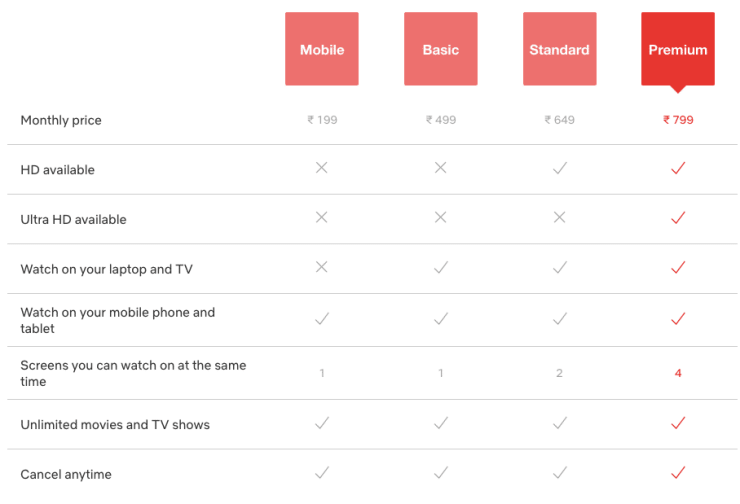This screenshot has height=504, width=740.
Task: Click Premium simultaneous screens number 4
Action: coord(678,373)
